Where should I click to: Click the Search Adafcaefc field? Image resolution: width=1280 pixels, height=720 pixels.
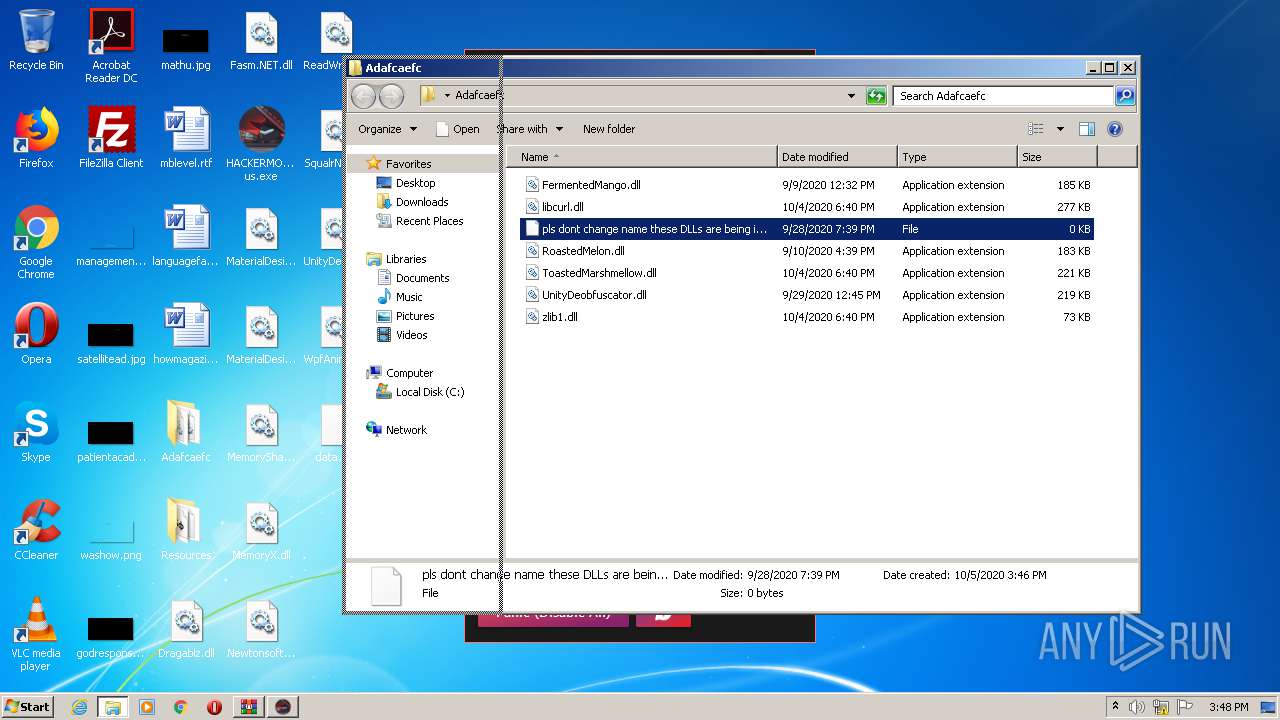[1003, 96]
